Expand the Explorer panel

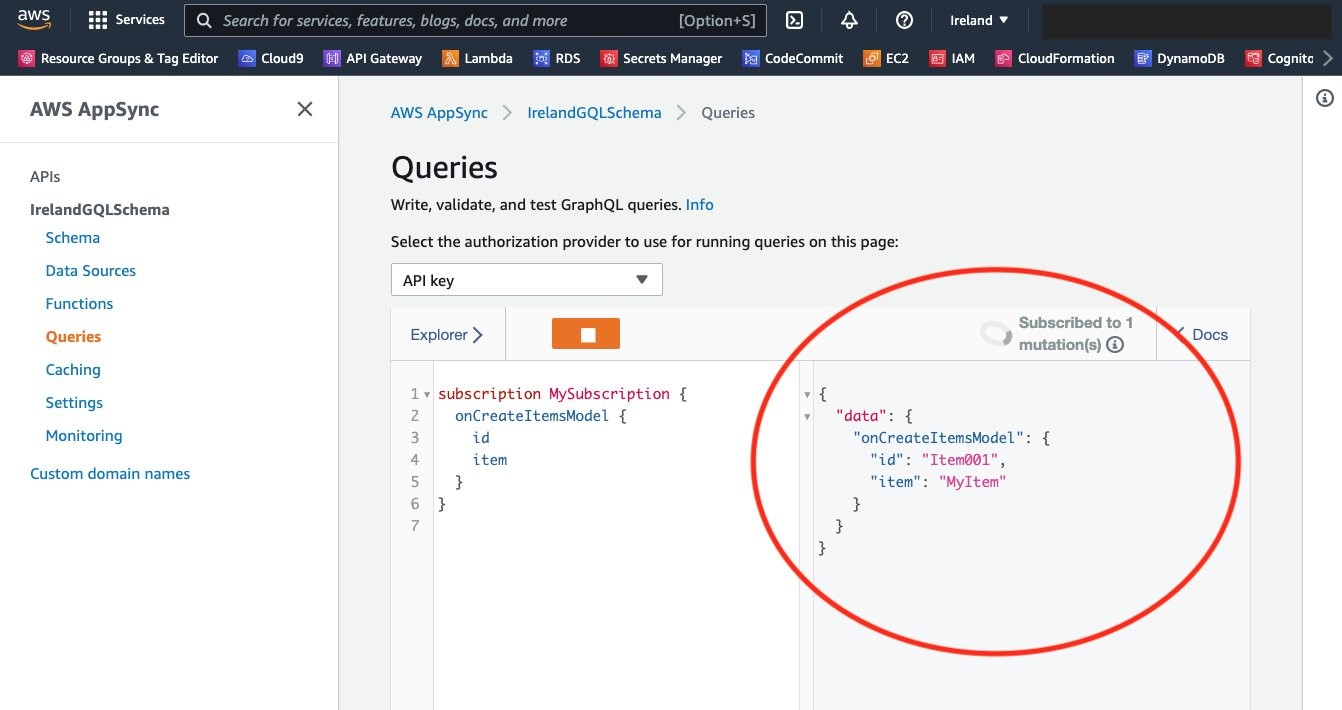[447, 334]
